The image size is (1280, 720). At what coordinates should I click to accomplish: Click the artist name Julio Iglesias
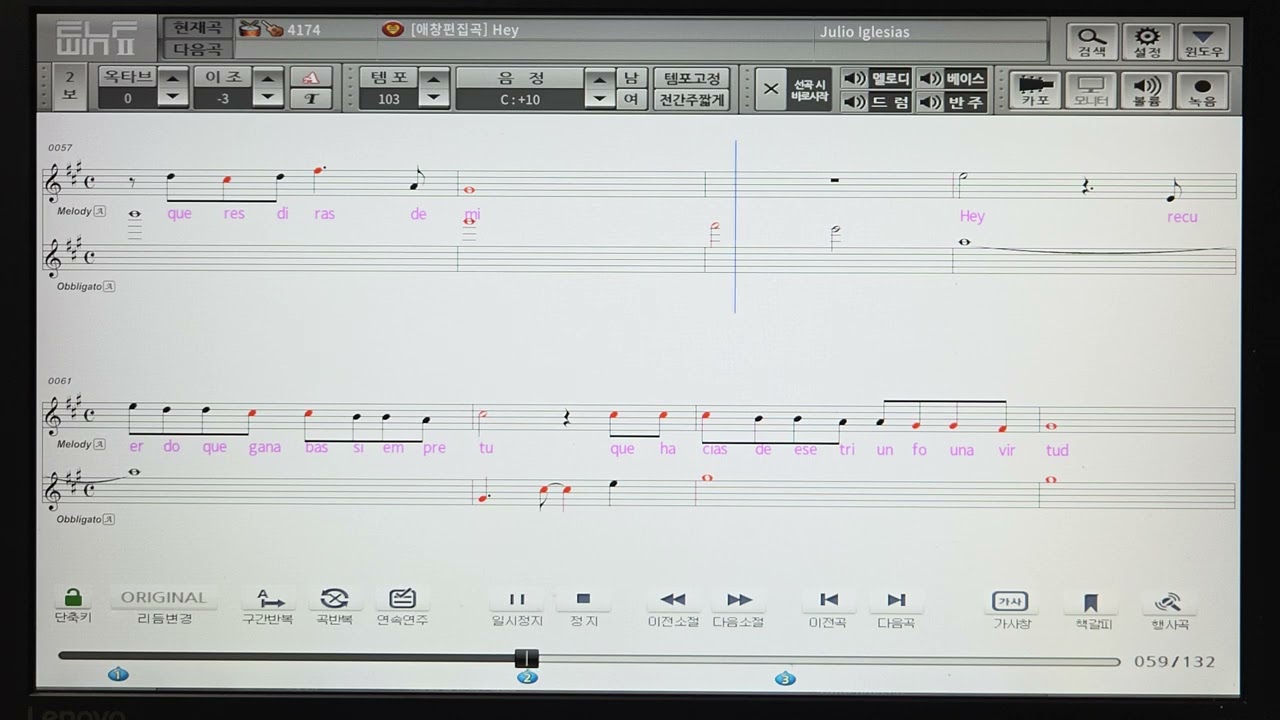pos(865,32)
